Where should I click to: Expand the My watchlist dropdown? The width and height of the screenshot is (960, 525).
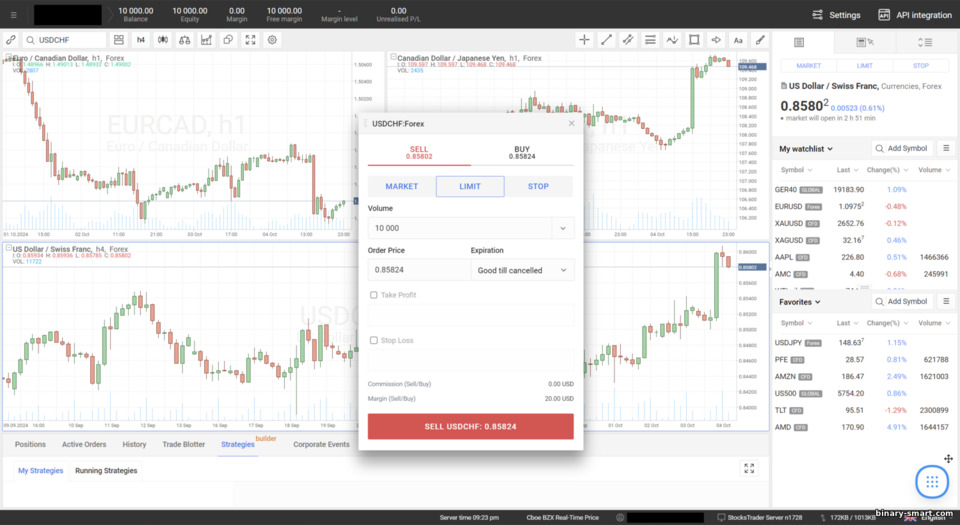806,149
